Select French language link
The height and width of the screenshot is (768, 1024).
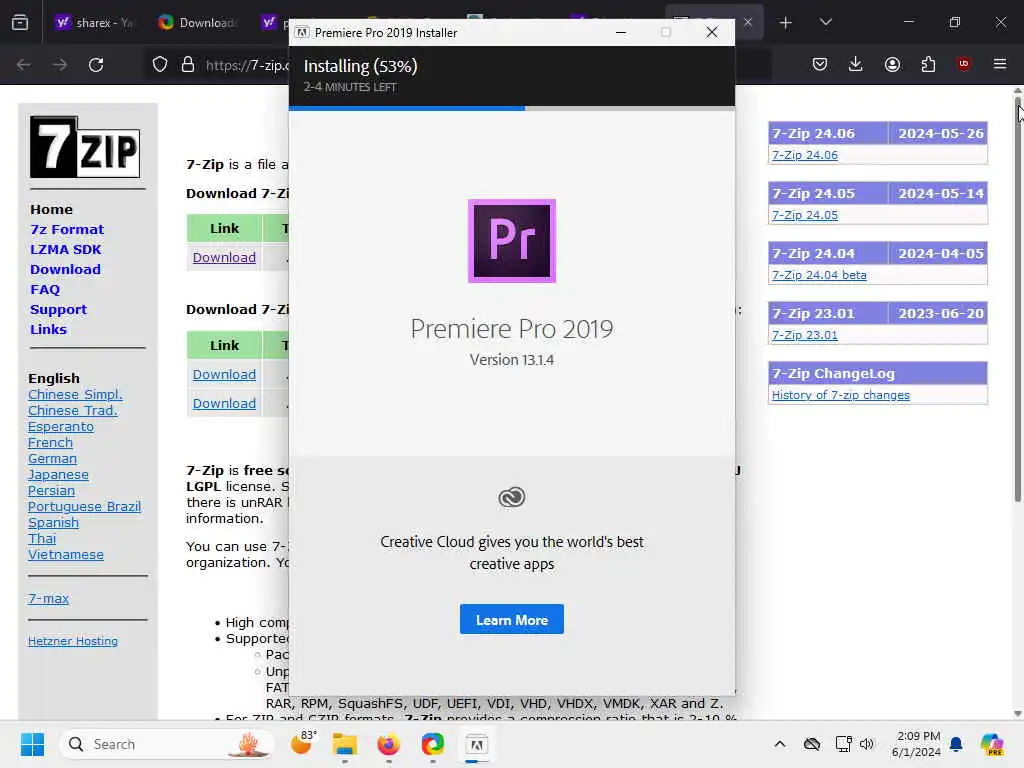click(50, 443)
